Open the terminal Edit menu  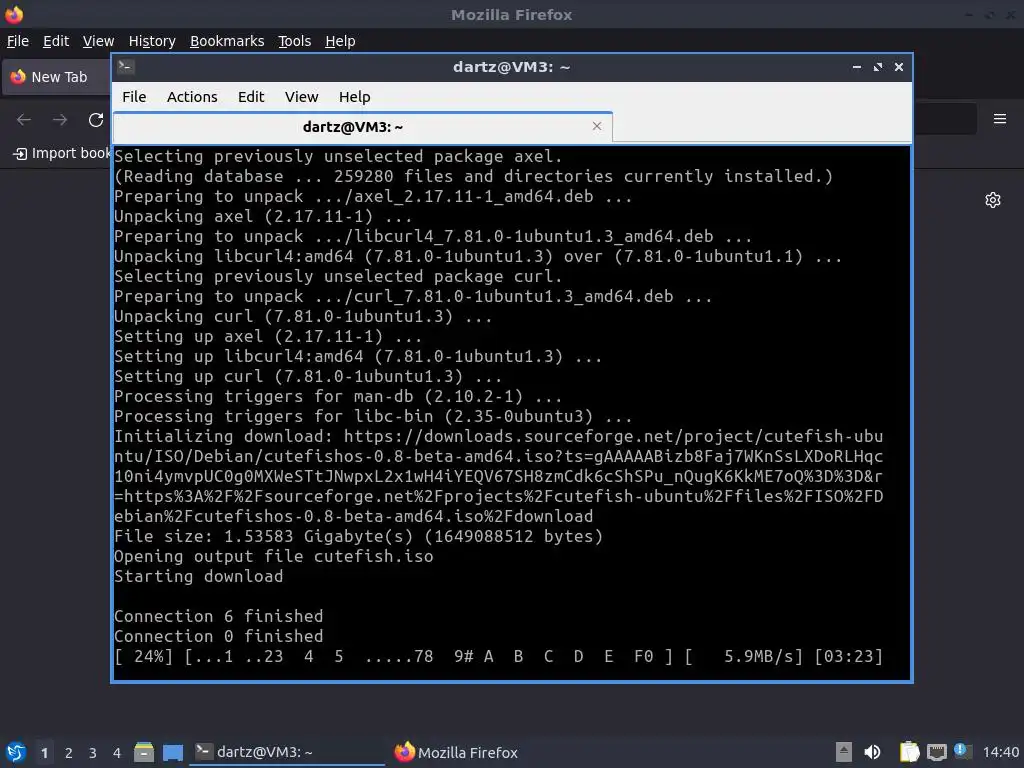click(x=251, y=97)
